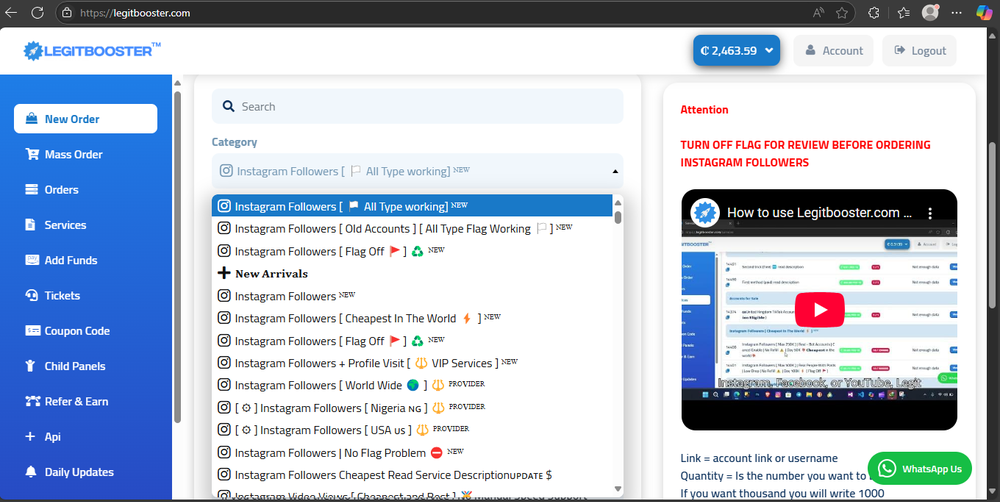The height and width of the screenshot is (502, 1000).
Task: Open Copilot icon in browser corner
Action: (984, 12)
